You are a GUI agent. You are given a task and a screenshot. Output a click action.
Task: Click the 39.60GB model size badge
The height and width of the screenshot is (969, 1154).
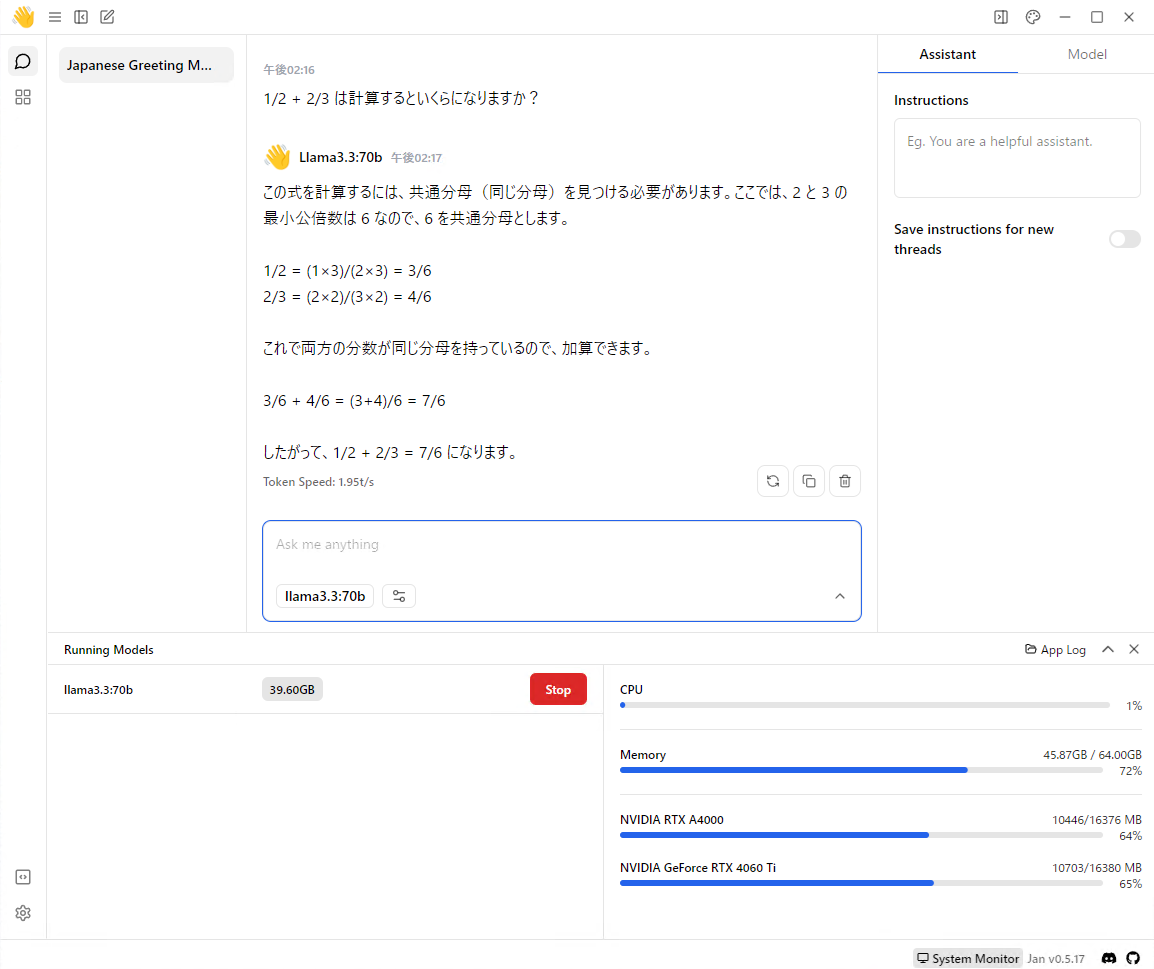292,689
